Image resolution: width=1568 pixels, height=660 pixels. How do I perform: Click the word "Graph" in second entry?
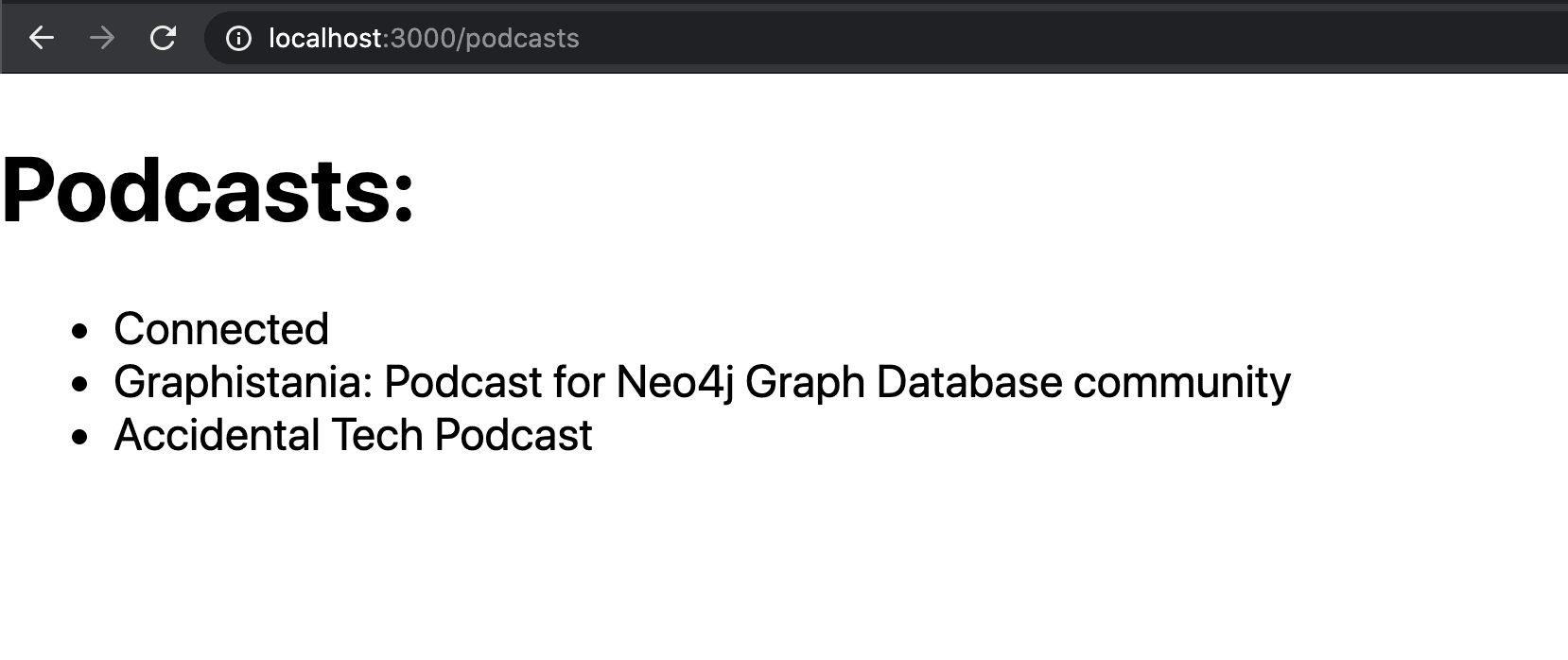point(805,382)
